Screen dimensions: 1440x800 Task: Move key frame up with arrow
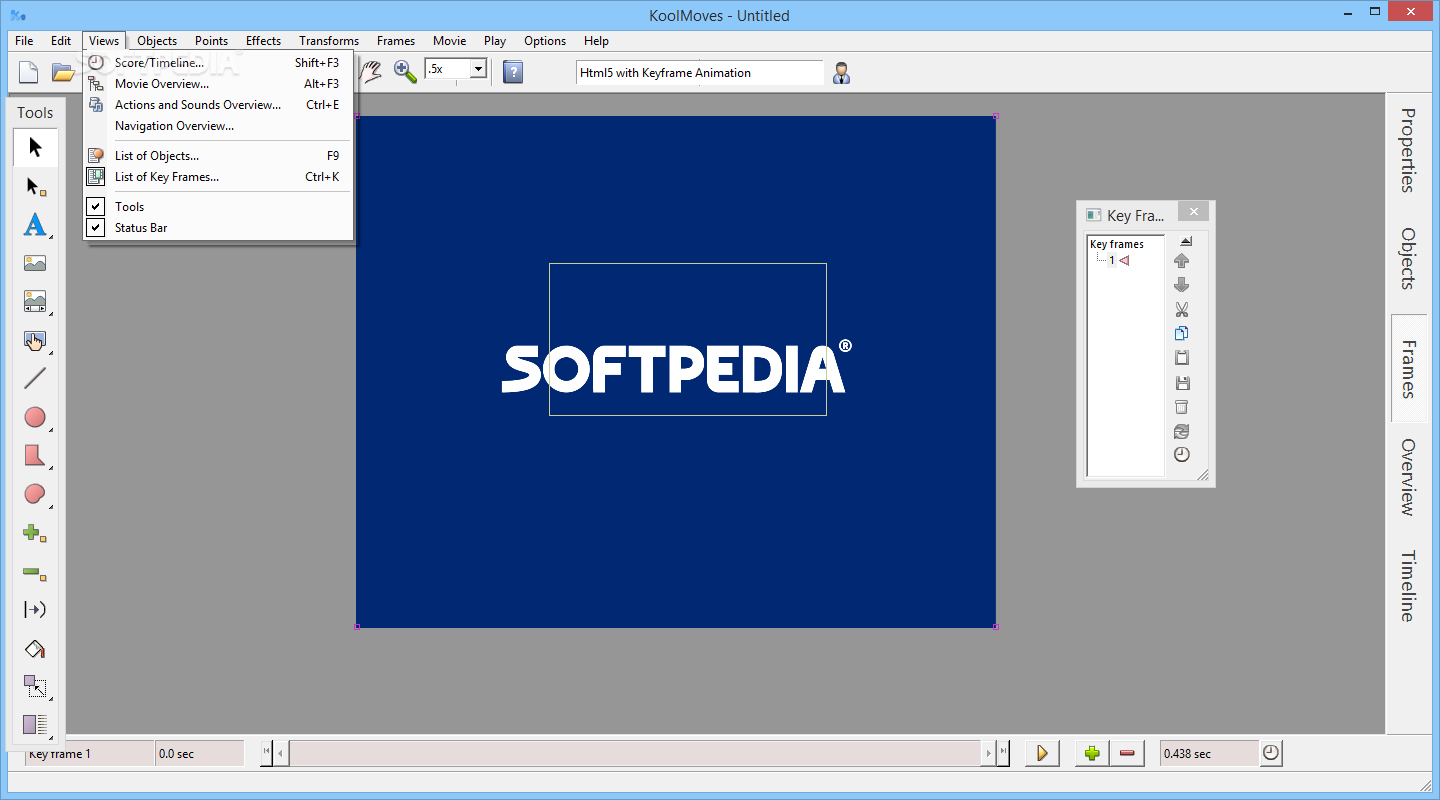(1182, 260)
